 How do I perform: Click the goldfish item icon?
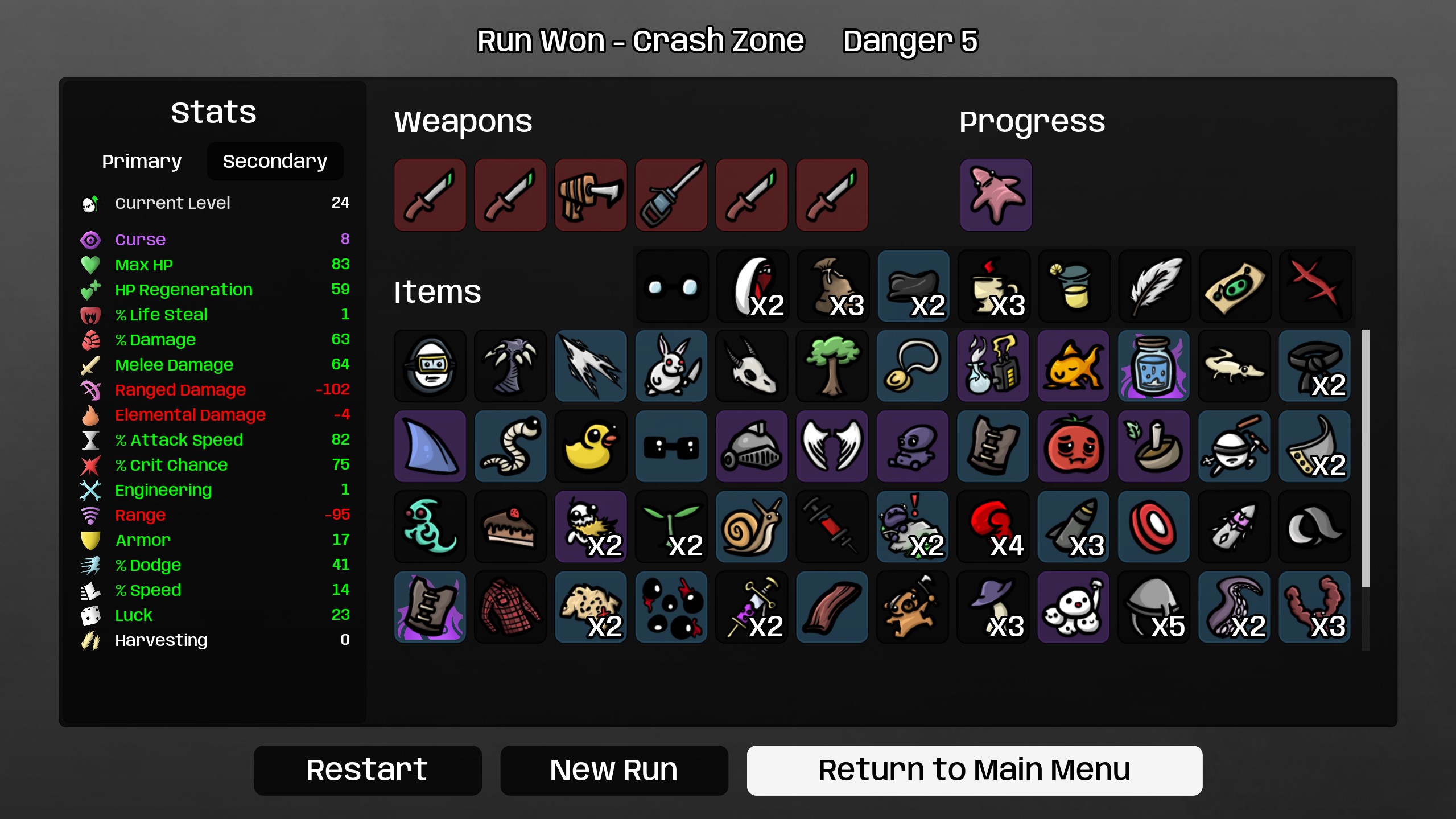(x=1073, y=366)
